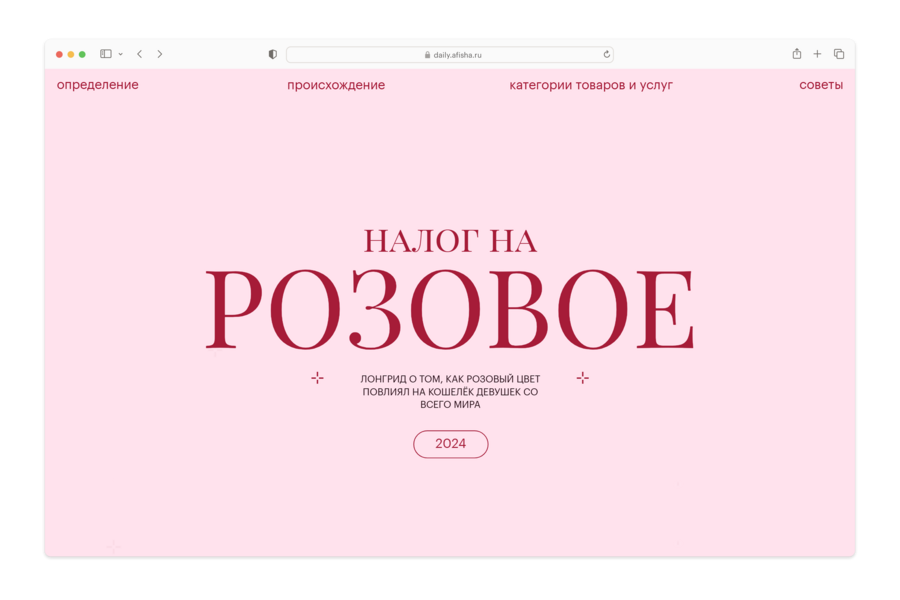Open the 'советы' nav link
The width and height of the screenshot is (900, 600).
pyautogui.click(x=821, y=85)
